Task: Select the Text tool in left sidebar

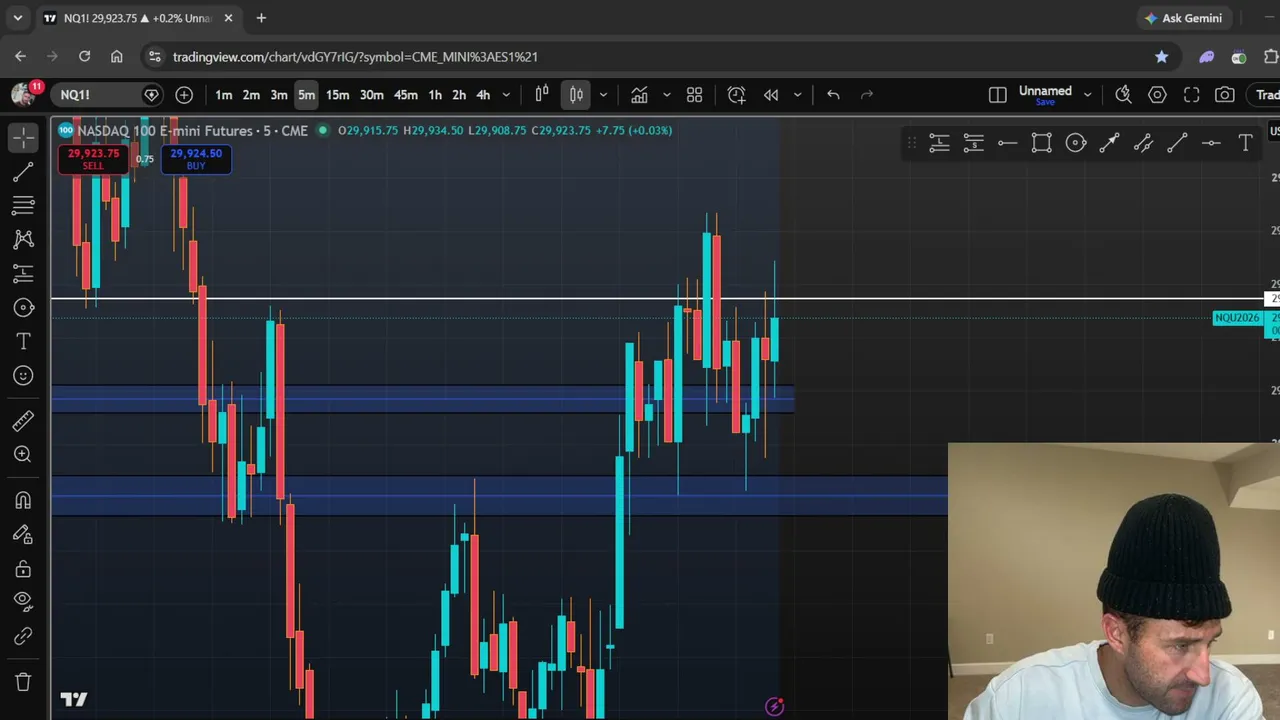Action: (x=23, y=341)
